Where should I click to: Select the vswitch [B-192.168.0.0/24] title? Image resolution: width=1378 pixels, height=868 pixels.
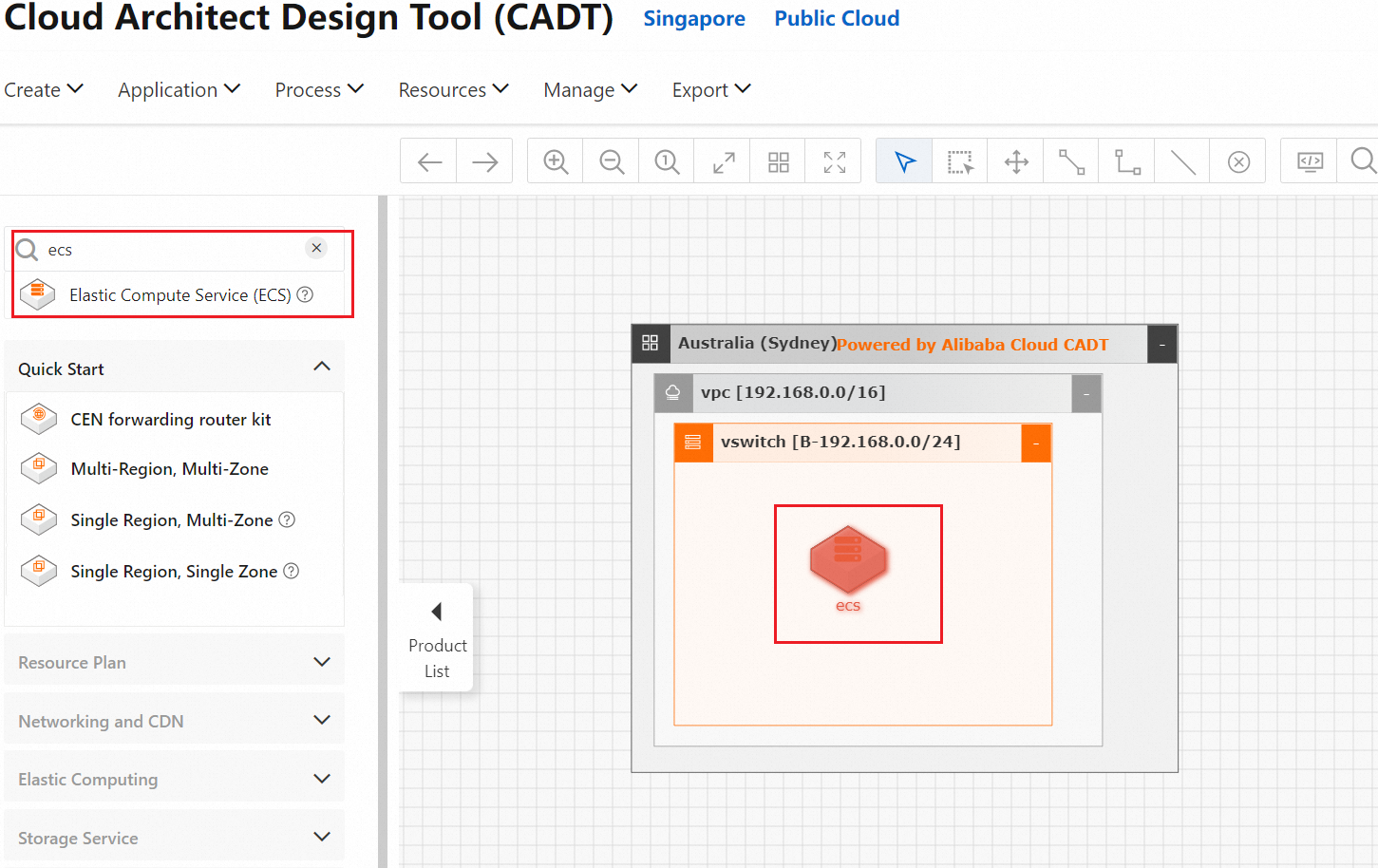(x=840, y=442)
